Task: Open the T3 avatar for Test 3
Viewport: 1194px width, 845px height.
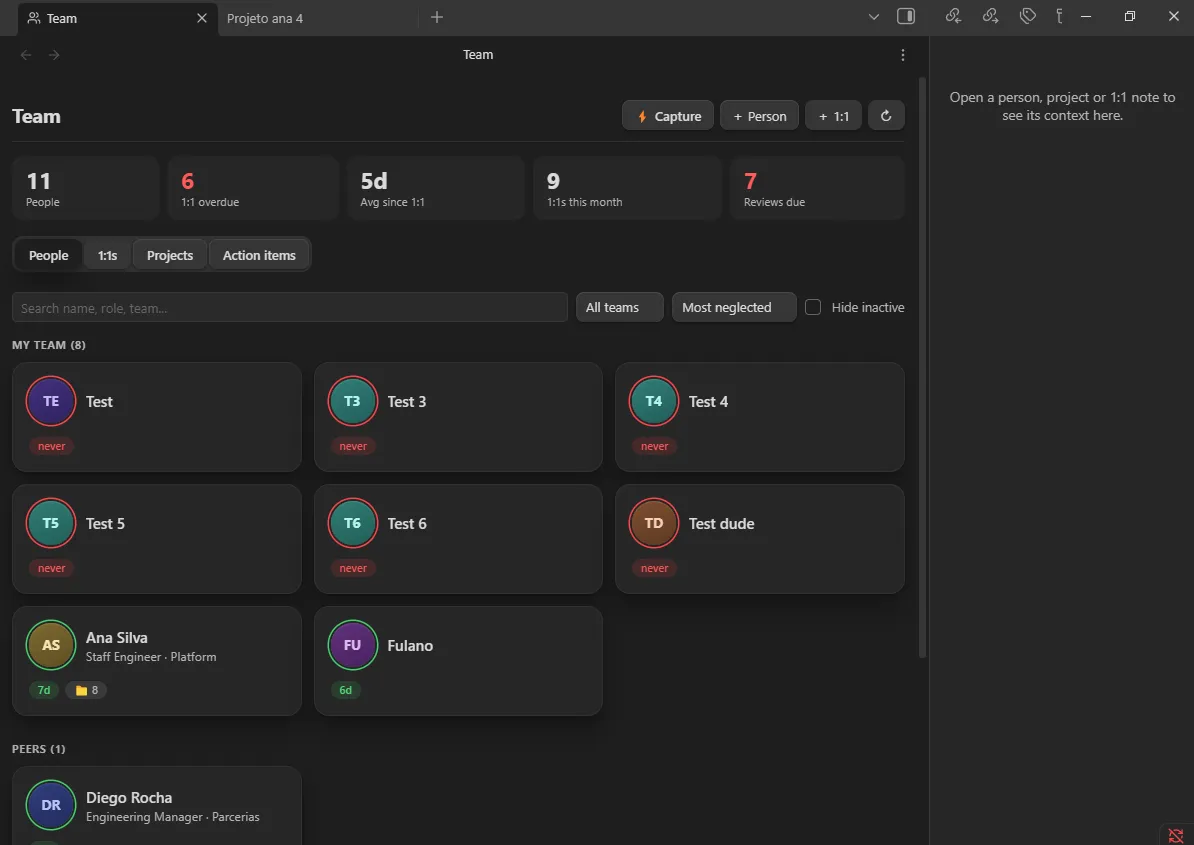Action: [x=353, y=401]
